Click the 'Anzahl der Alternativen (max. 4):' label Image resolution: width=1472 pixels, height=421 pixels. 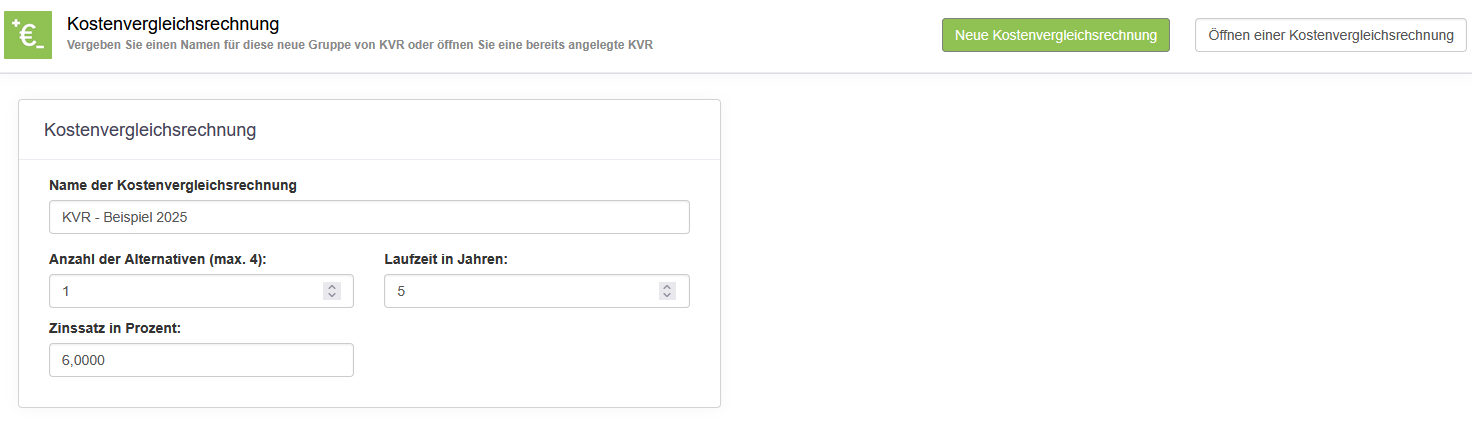[158, 259]
